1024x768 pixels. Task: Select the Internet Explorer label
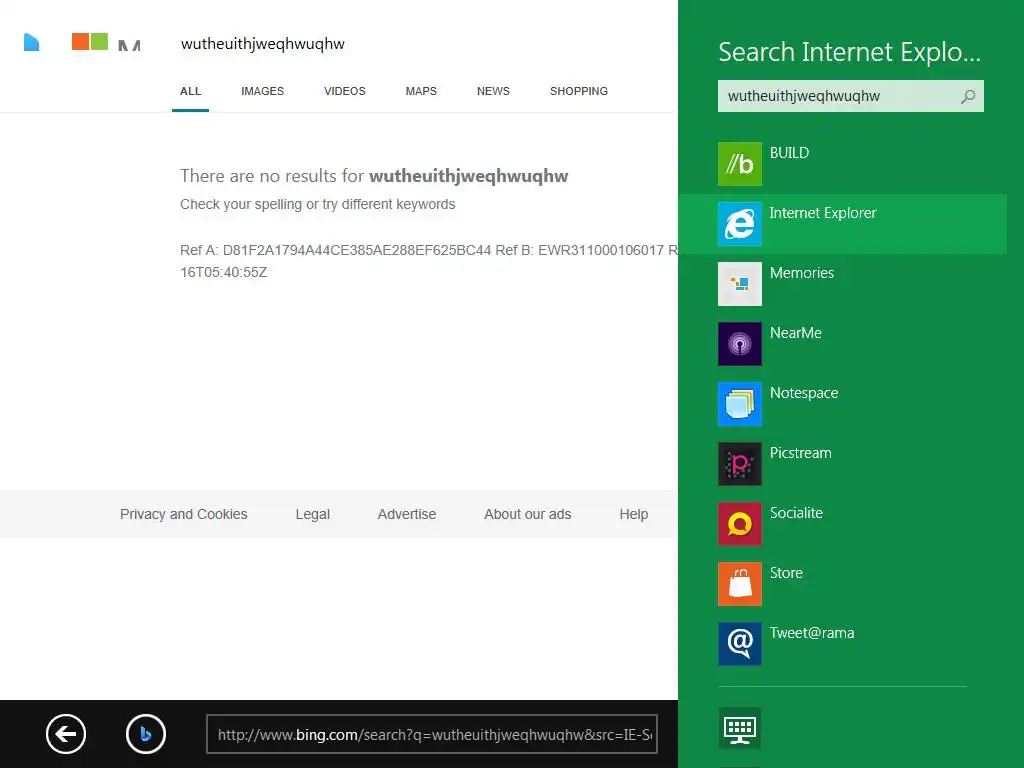pyautogui.click(x=823, y=213)
